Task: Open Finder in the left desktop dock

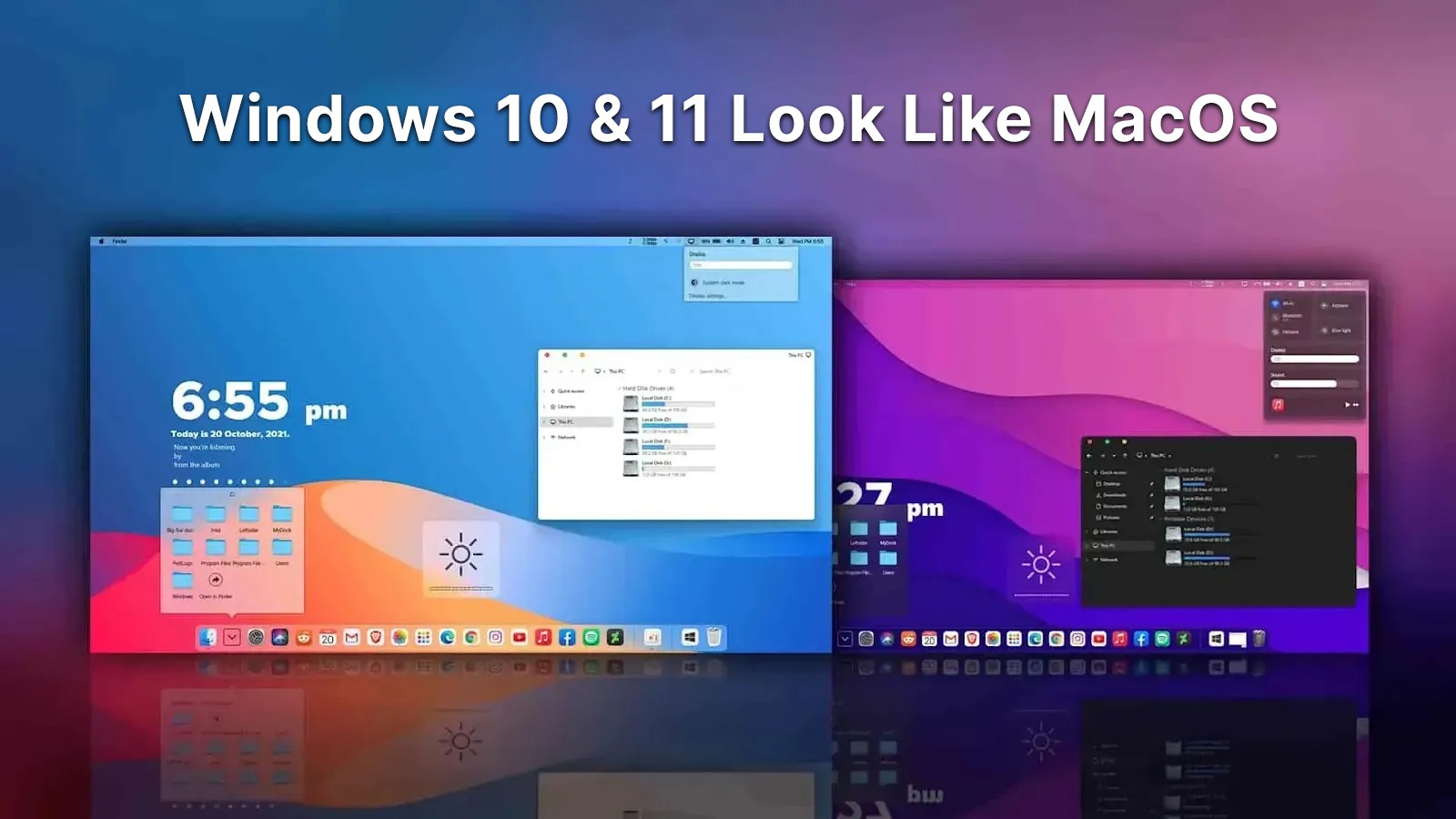Action: (208, 638)
